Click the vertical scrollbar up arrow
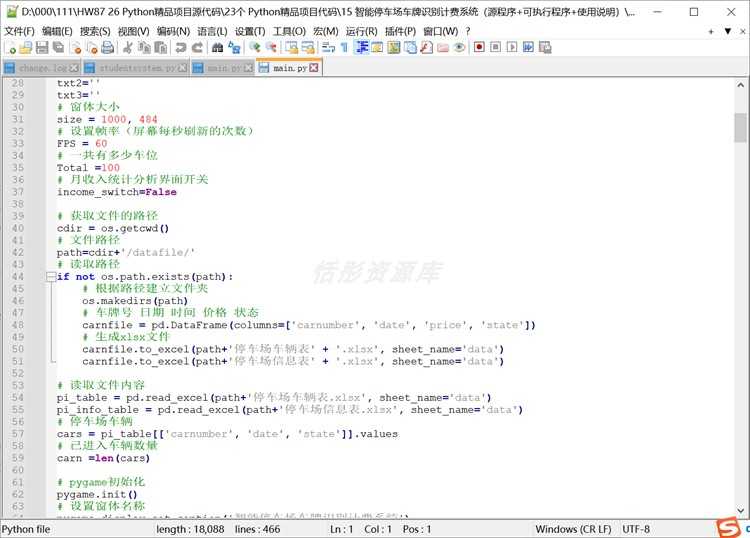 click(x=740, y=85)
